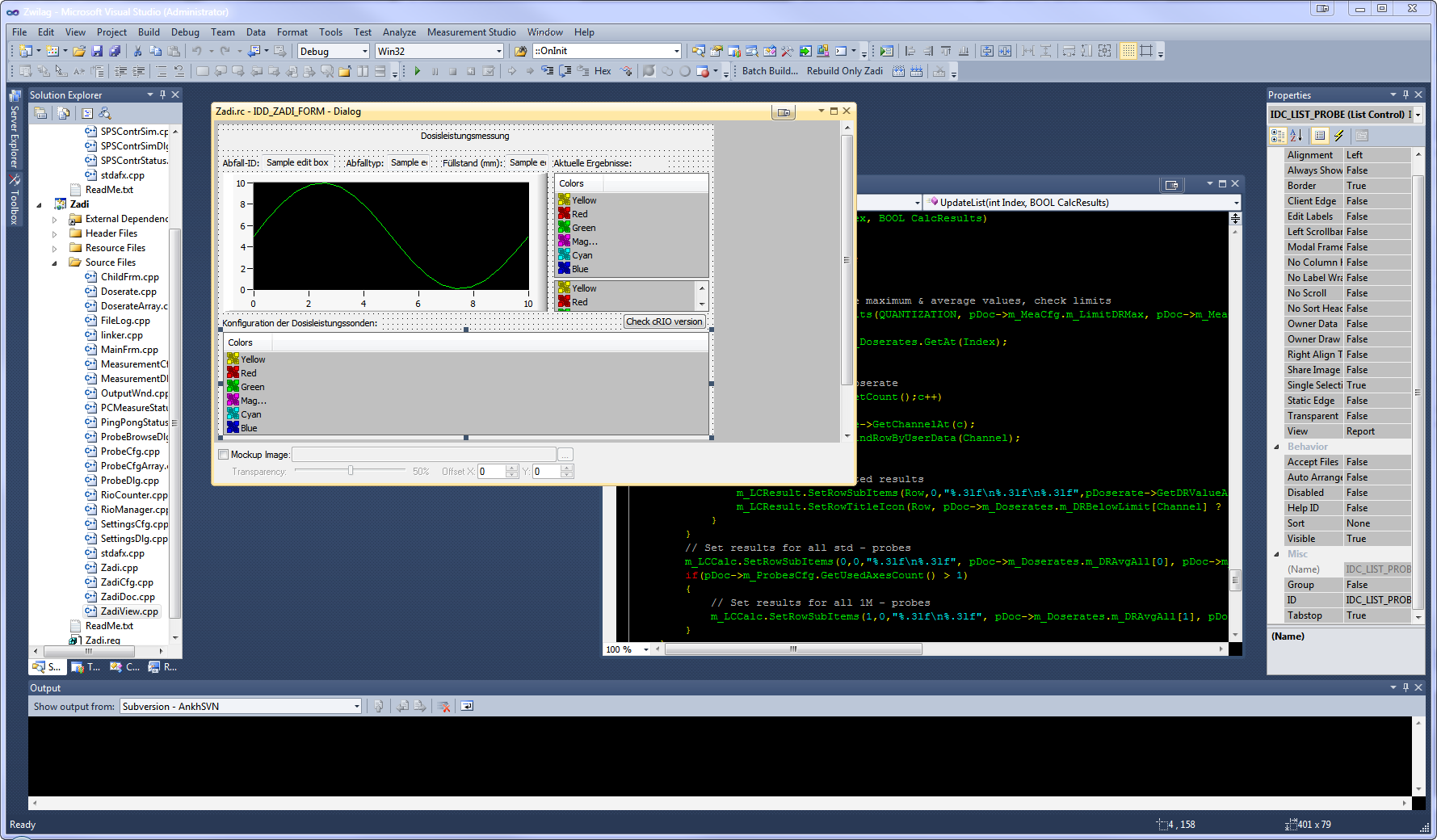The image size is (1437, 840).
Task: Toggle Hex display in debug toolbar
Action: point(603,71)
